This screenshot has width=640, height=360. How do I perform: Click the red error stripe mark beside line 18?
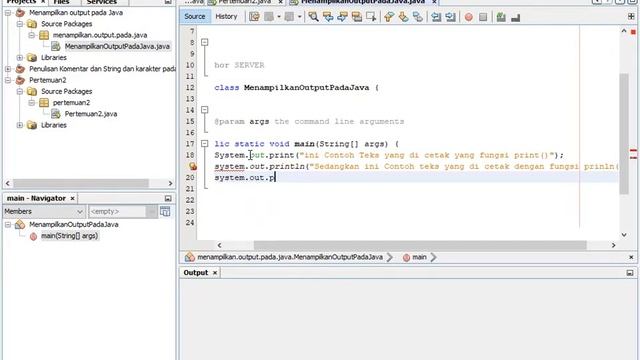click(x=633, y=151)
